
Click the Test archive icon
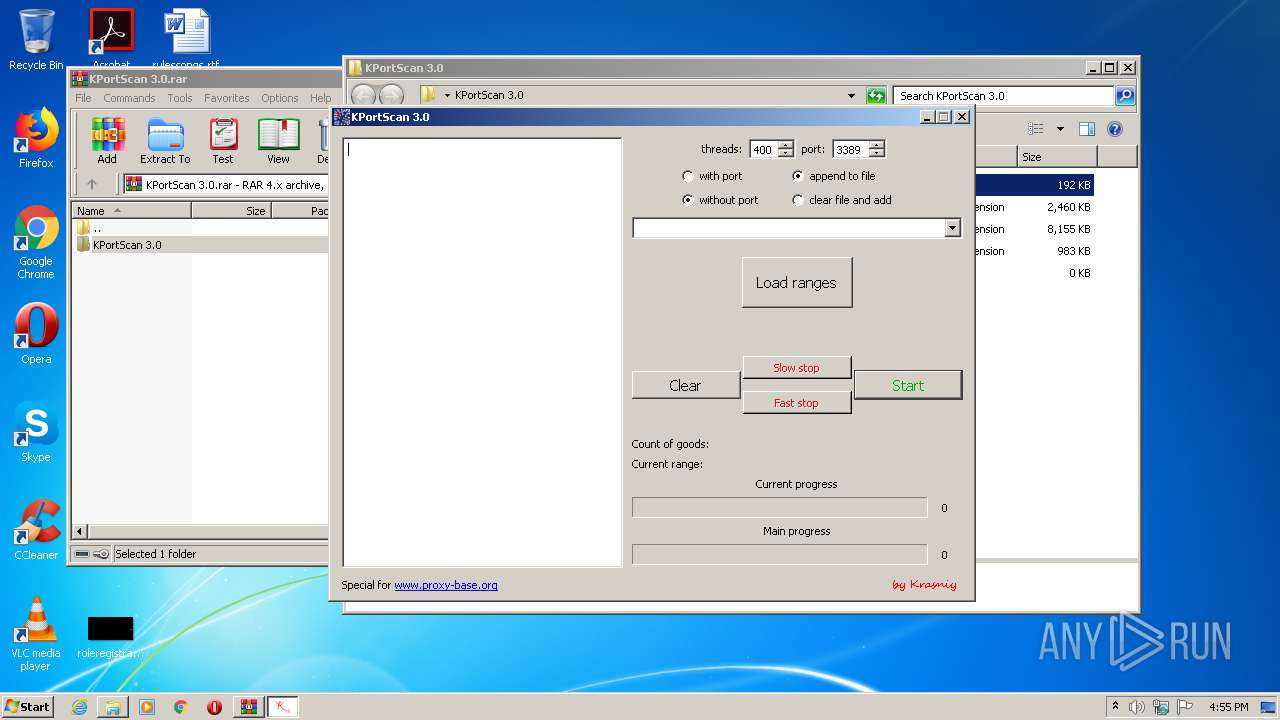pos(223,135)
